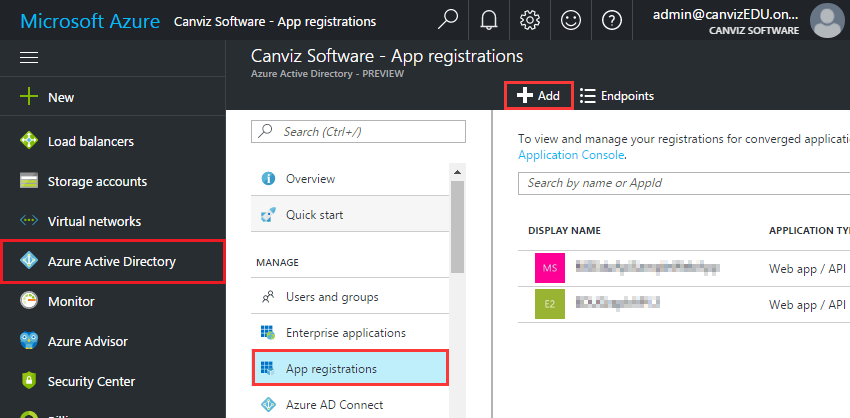
Task: Click Web app / API in E2 row
Action: pyautogui.click(x=807, y=305)
